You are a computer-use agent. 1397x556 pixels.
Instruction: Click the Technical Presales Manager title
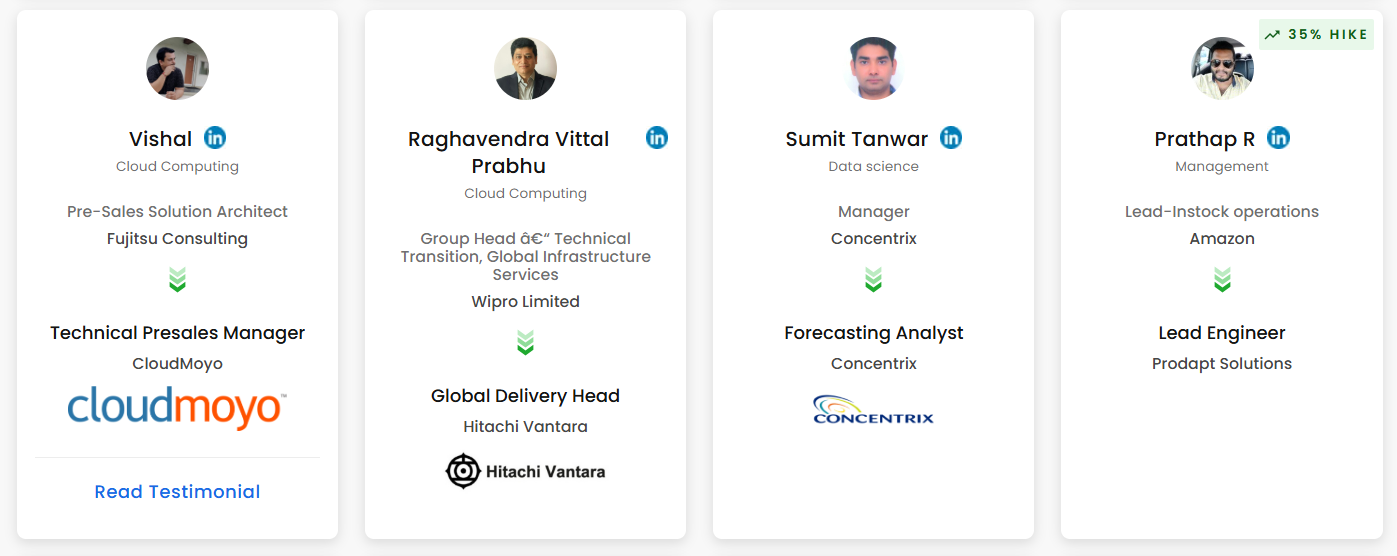tap(177, 333)
